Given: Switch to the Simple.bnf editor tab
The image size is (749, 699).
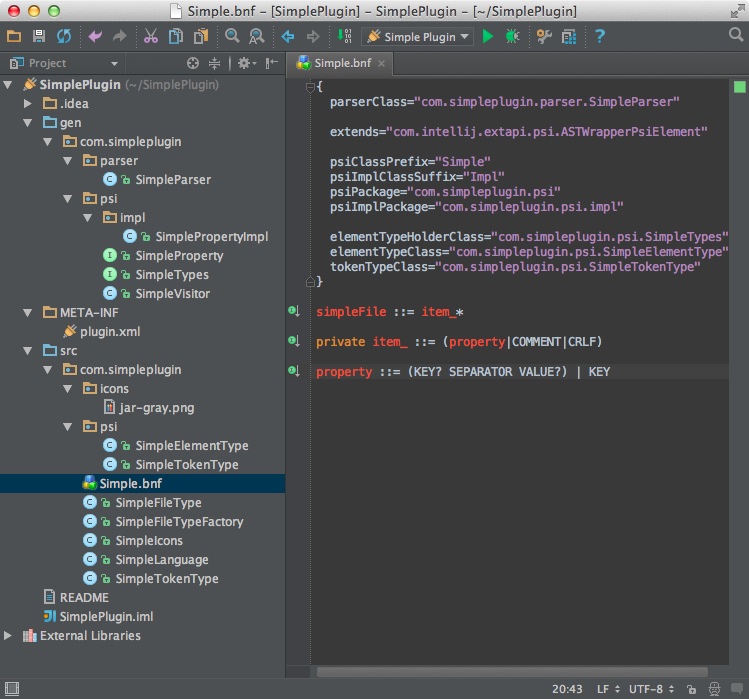Looking at the screenshot, I should pos(340,63).
